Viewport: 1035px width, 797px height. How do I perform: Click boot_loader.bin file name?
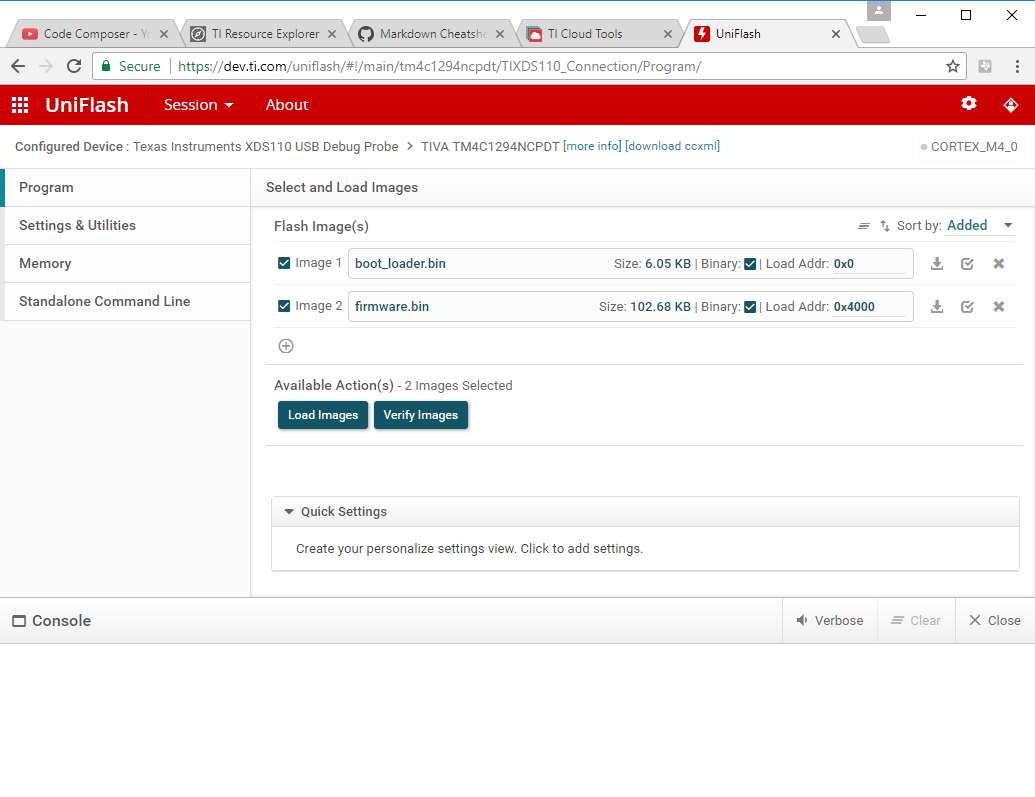click(400, 263)
